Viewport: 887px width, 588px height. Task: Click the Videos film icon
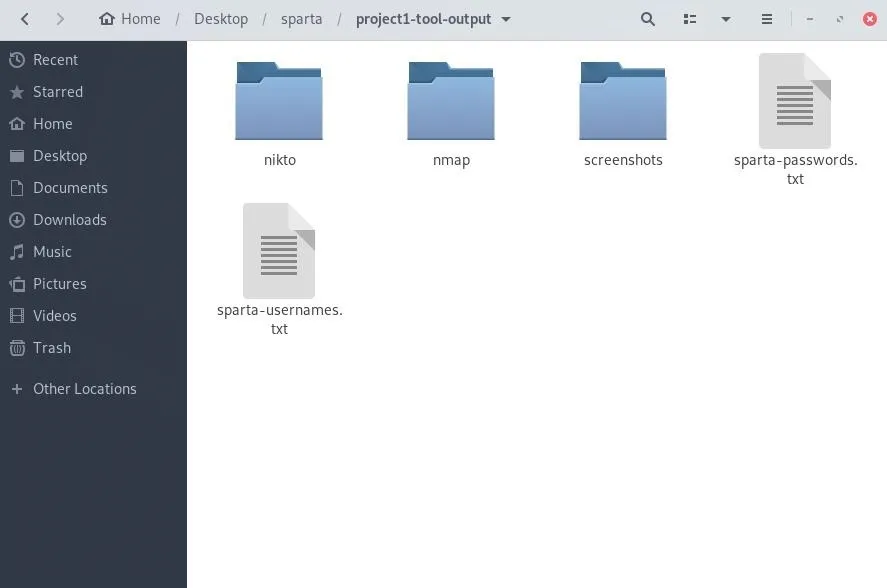pos(17,315)
